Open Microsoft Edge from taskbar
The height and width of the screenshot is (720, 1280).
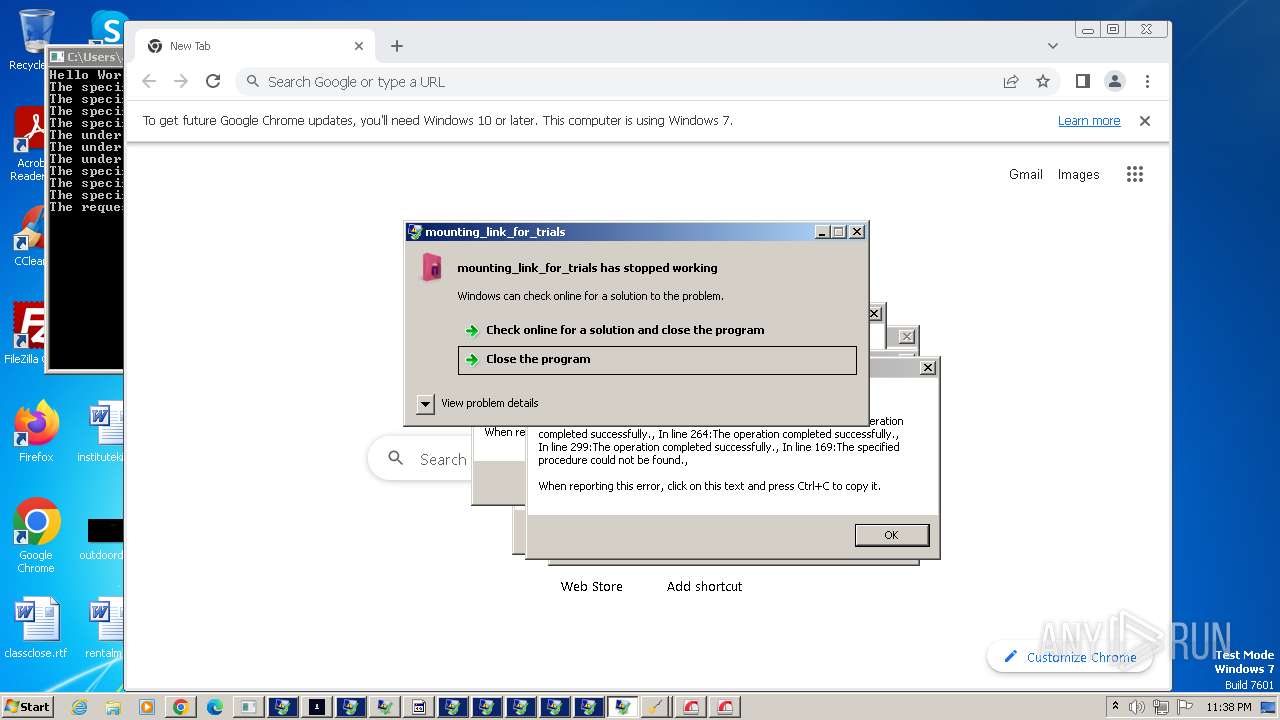coord(215,707)
